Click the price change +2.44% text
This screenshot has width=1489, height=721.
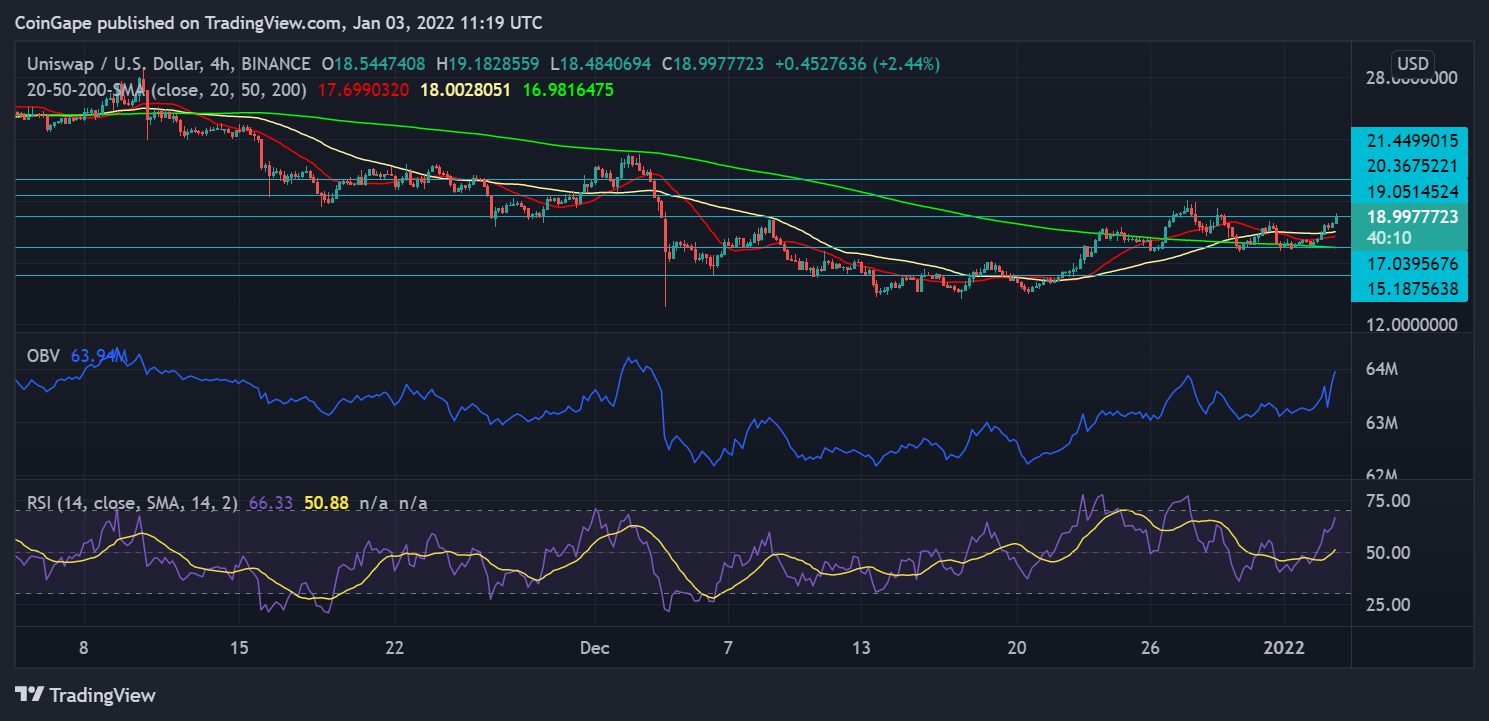click(907, 64)
